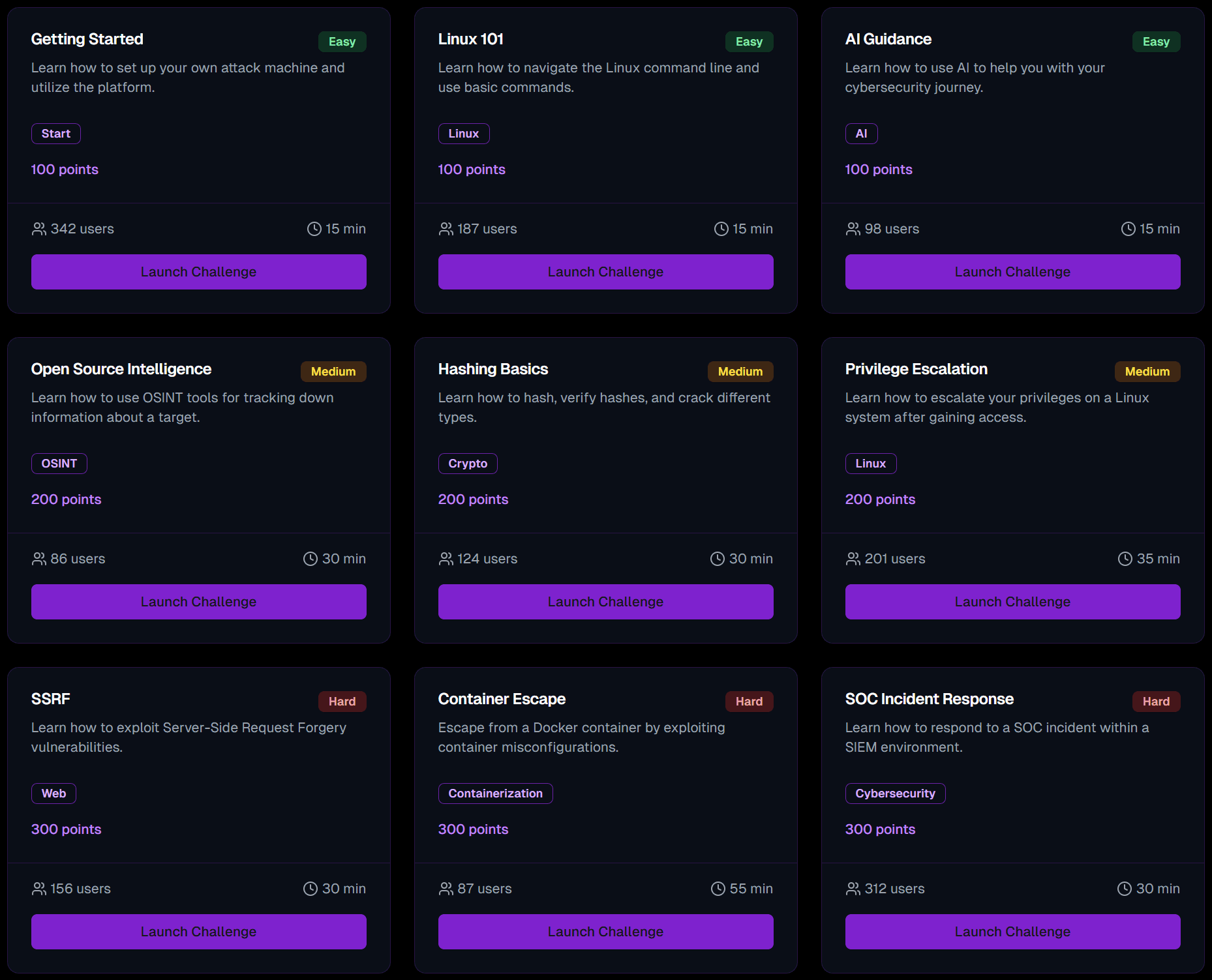Click the clock icon on SSRF card
This screenshot has width=1212, height=980.
pos(310,888)
